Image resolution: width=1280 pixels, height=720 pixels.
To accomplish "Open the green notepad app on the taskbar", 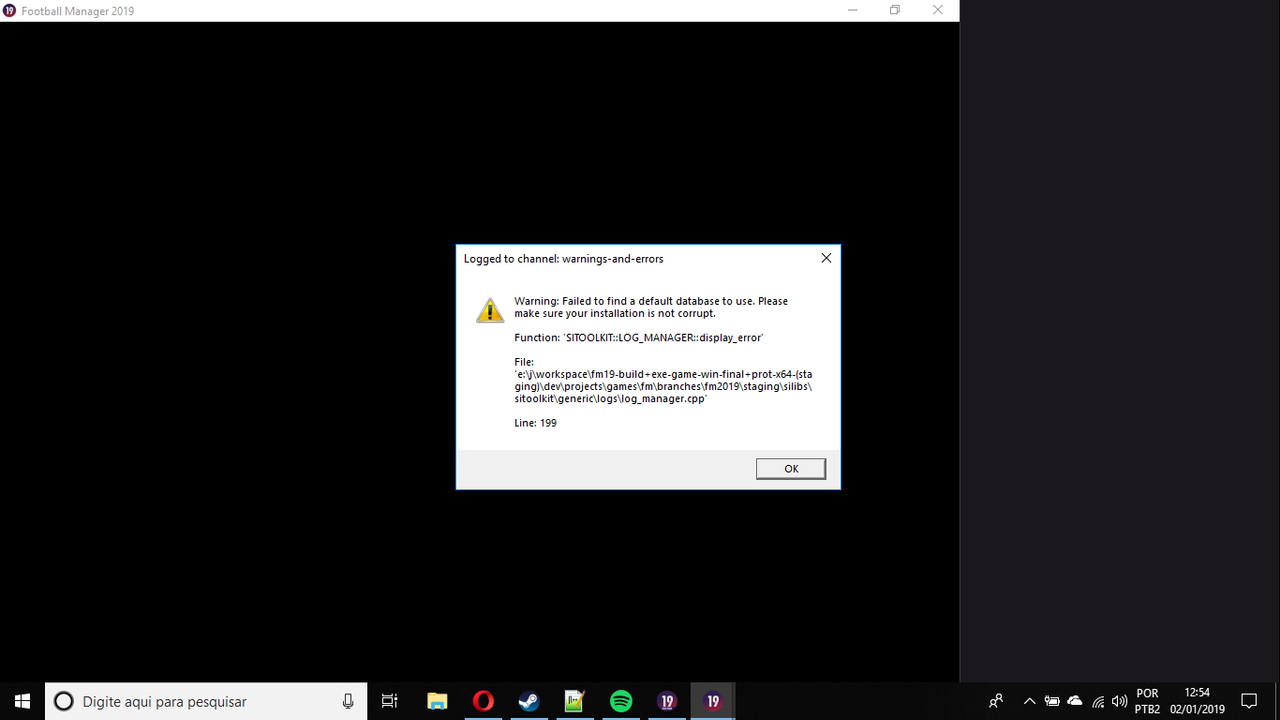I will click(575, 701).
